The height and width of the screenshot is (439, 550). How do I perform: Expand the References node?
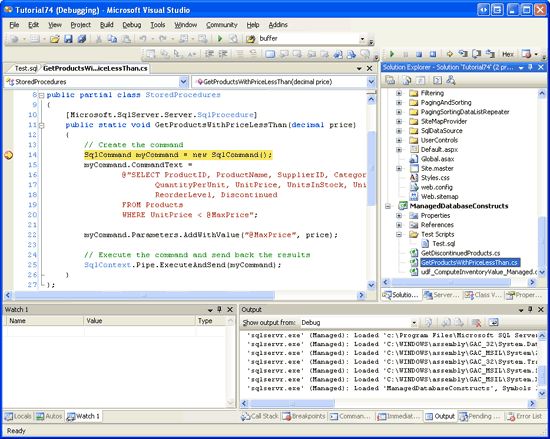(x=399, y=225)
